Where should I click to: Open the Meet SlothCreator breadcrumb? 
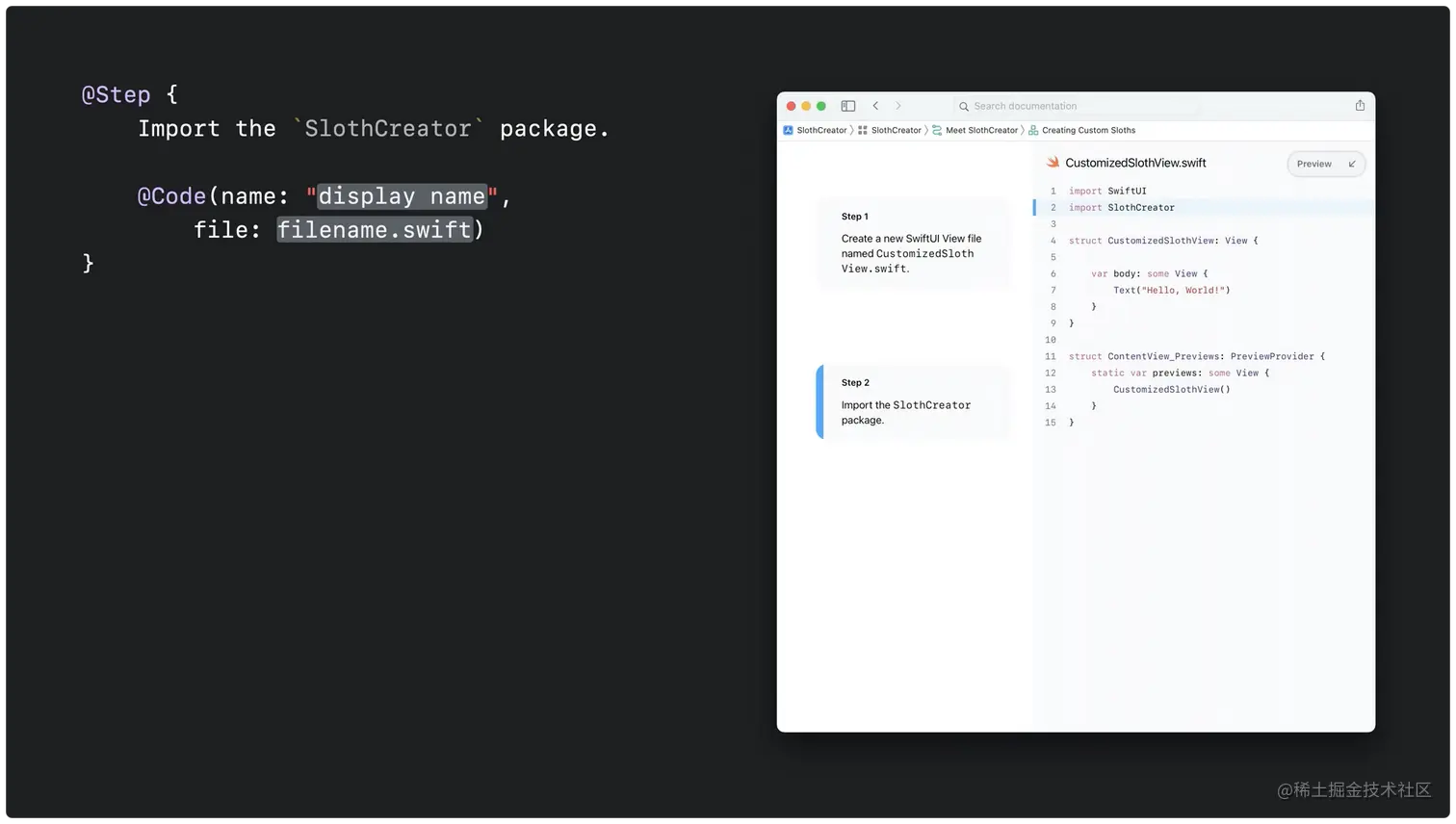(981, 130)
